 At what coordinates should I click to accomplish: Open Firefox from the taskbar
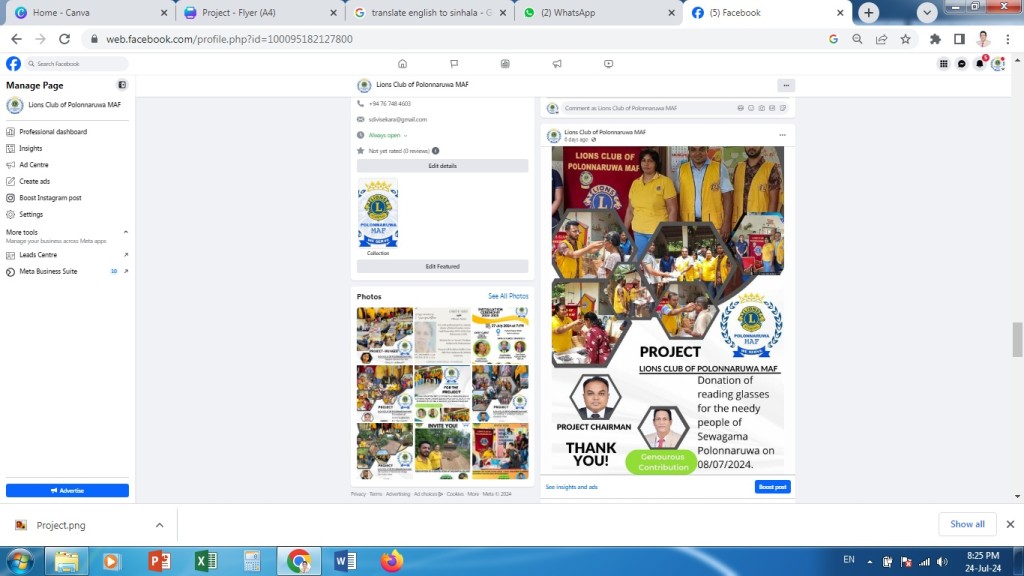[x=392, y=561]
